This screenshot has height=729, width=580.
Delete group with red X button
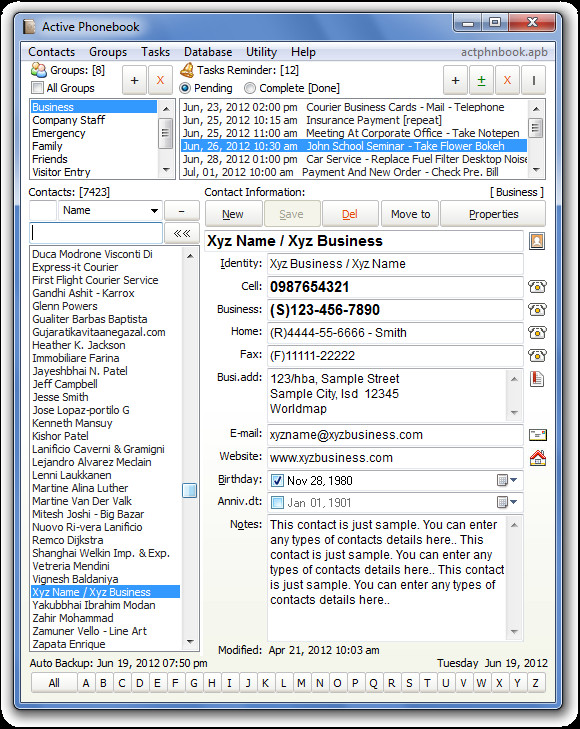point(160,80)
